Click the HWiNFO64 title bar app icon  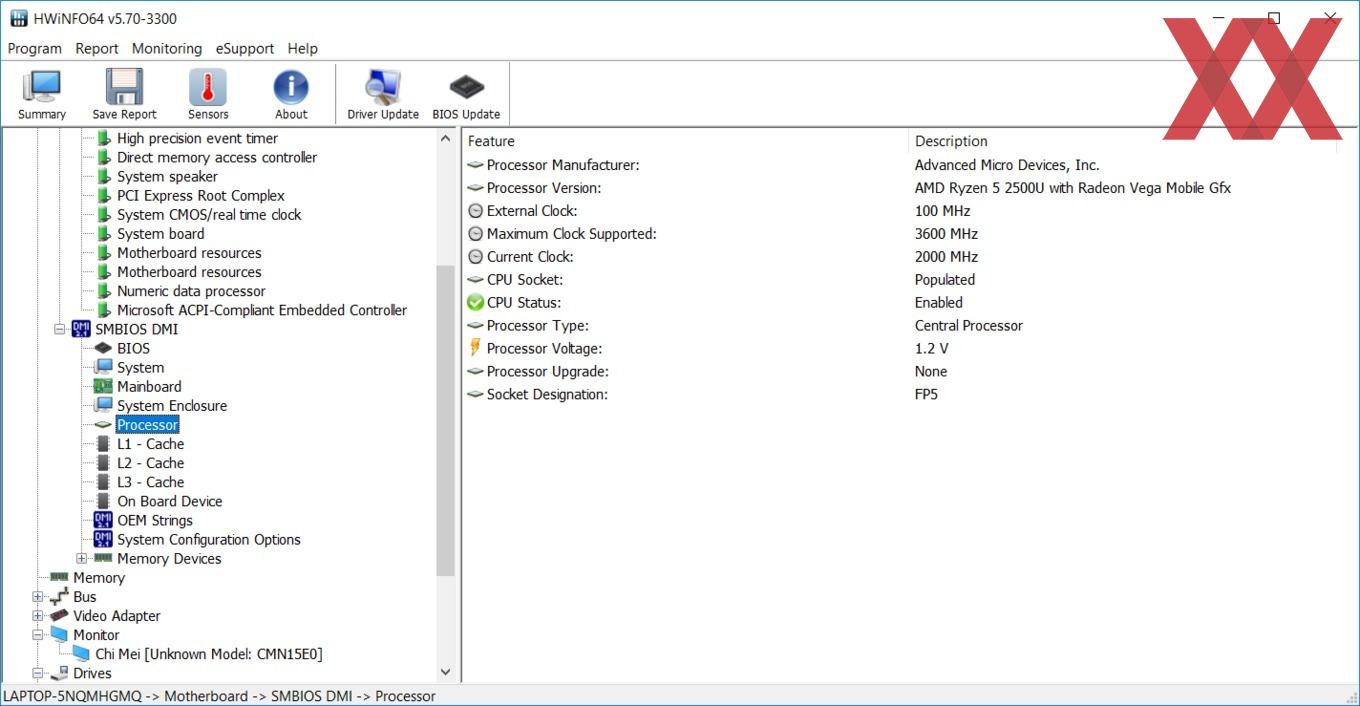pos(19,18)
